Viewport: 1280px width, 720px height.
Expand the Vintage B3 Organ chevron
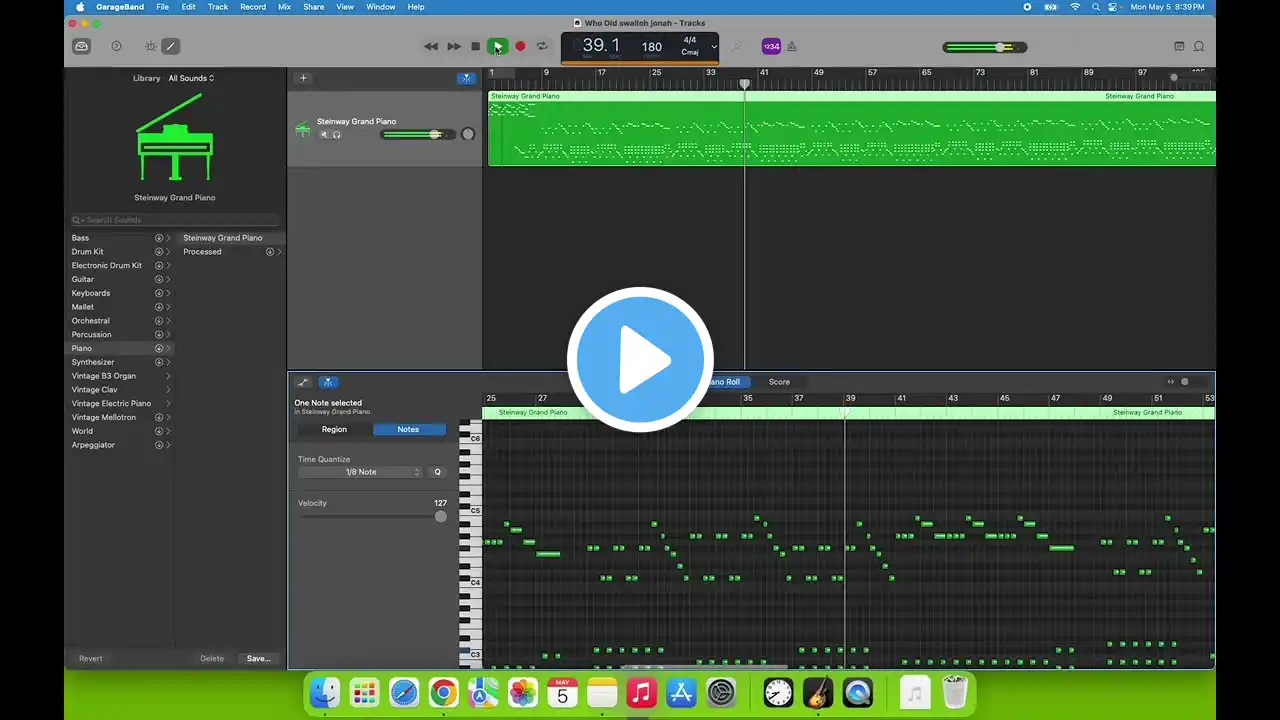[x=168, y=376]
